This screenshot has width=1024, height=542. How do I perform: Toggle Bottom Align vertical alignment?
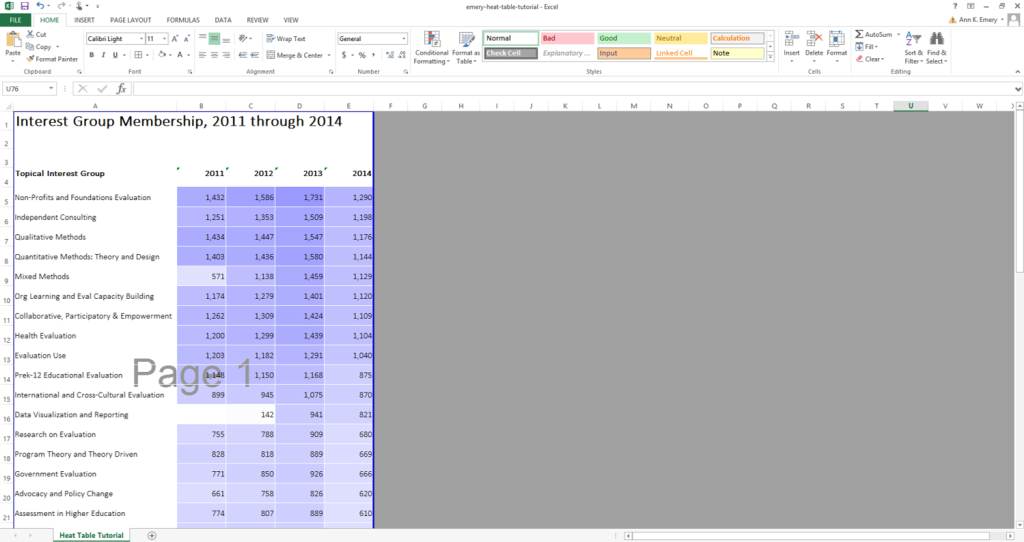click(x=226, y=39)
